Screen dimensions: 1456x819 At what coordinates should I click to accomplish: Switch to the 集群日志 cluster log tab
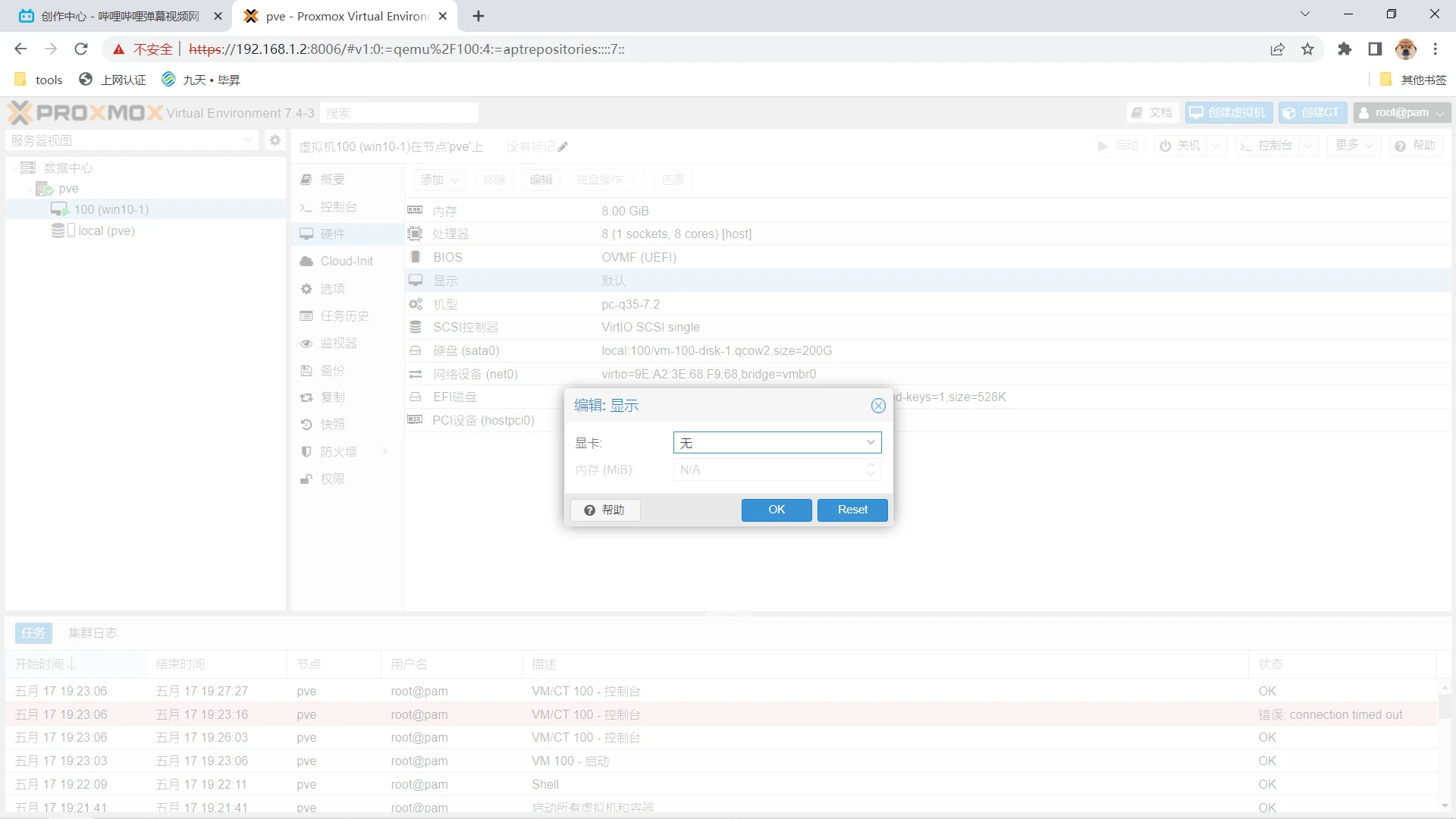[x=93, y=633]
